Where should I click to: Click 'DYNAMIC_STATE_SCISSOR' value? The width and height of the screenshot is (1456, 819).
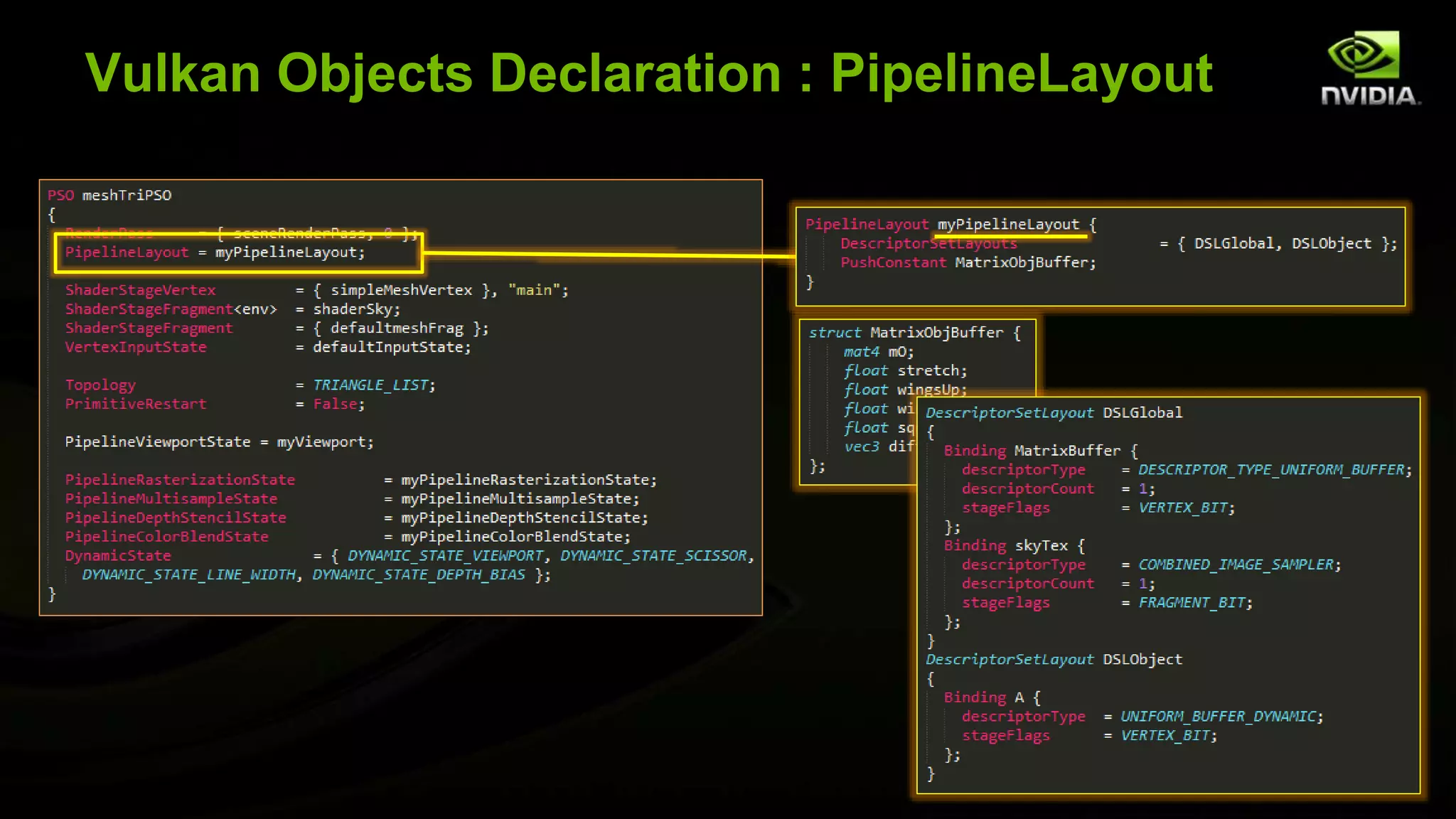pyautogui.click(x=654, y=555)
